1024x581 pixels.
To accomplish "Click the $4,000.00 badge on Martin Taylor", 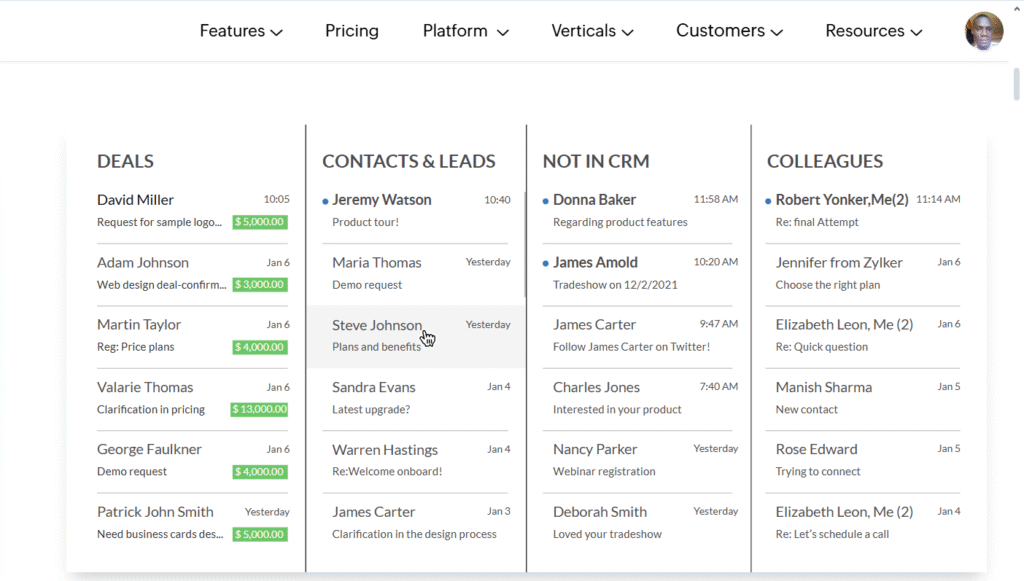I will 260,347.
